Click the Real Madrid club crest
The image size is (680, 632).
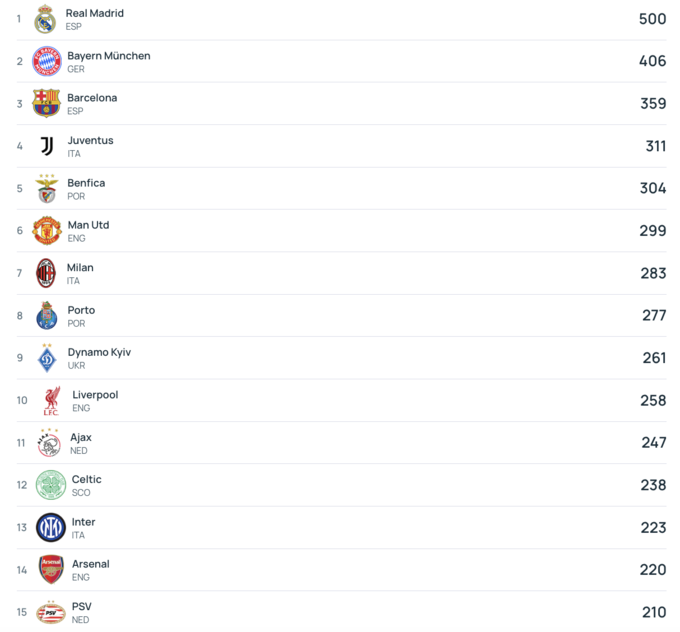(x=45, y=19)
